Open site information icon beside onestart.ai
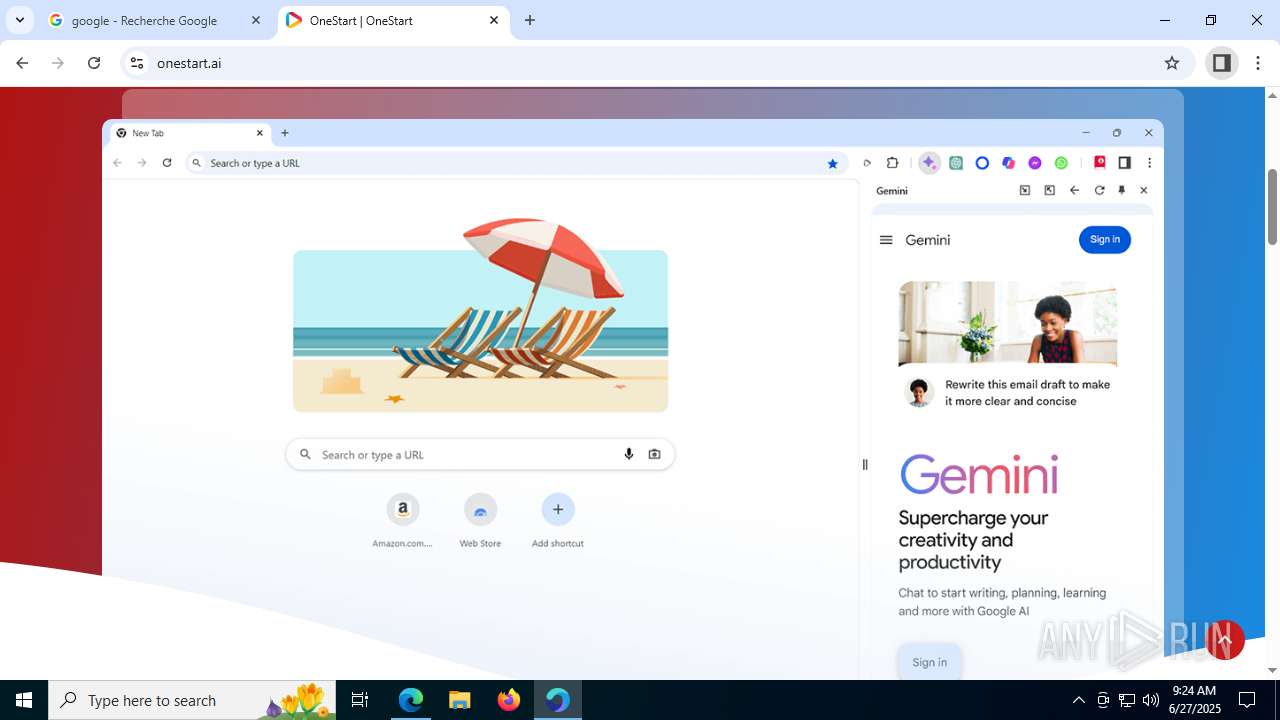Screen dimensions: 1280x720 137,63
